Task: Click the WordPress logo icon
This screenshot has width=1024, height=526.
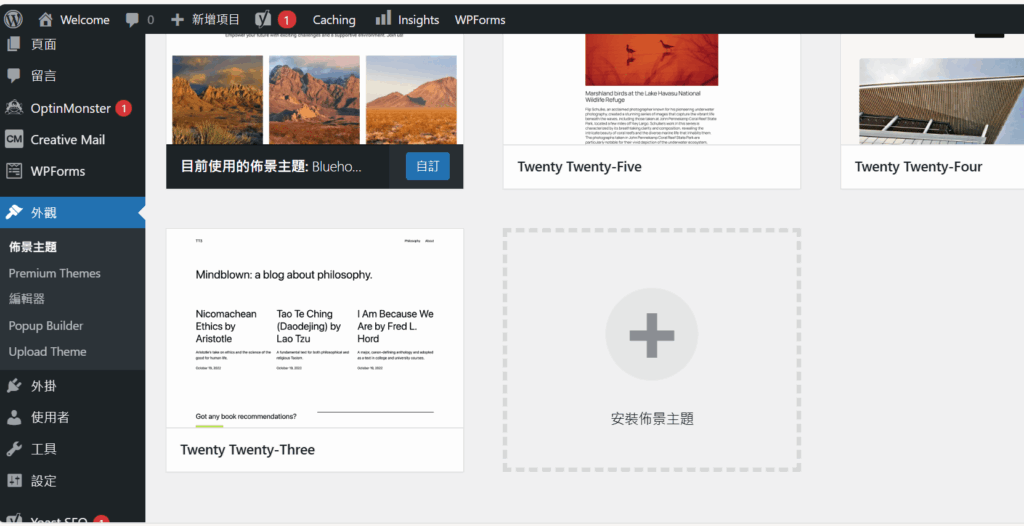Action: point(13,20)
